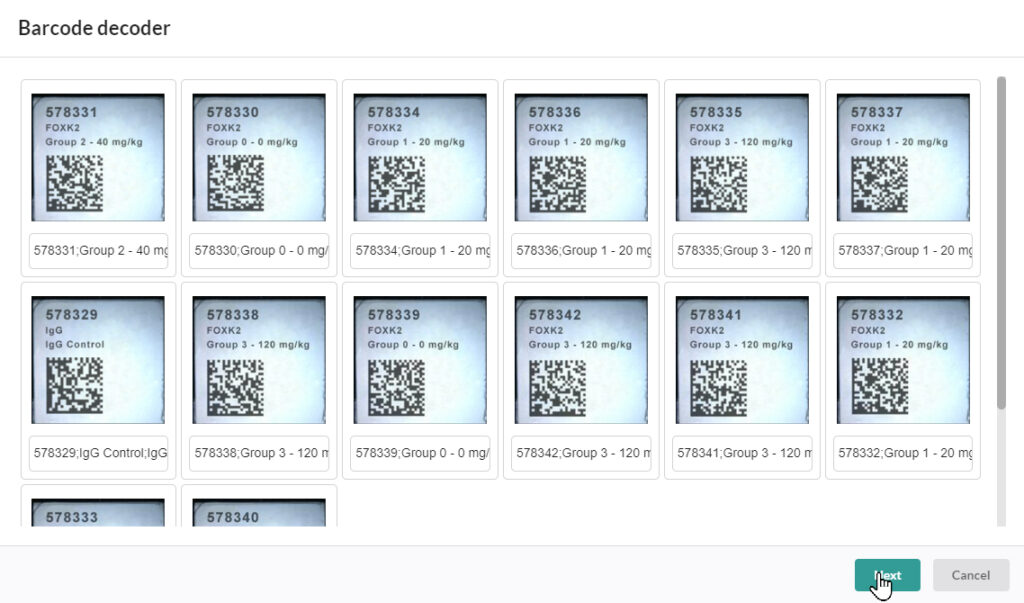
Task: Edit the decoded text for barcode 578342
Action: point(581,454)
